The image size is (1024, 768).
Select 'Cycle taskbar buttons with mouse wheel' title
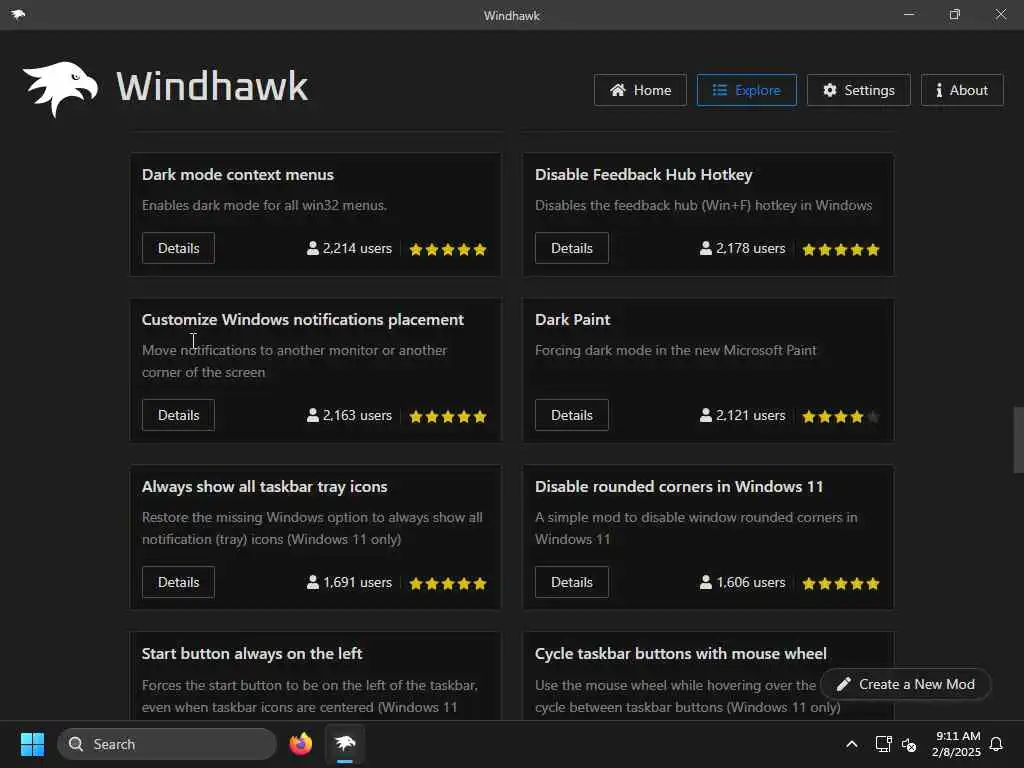tap(680, 654)
